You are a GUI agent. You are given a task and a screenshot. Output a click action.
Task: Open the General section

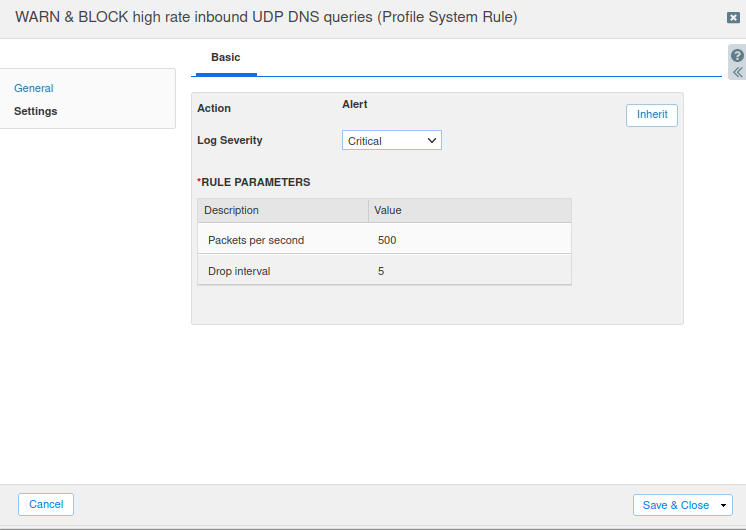tap(34, 88)
